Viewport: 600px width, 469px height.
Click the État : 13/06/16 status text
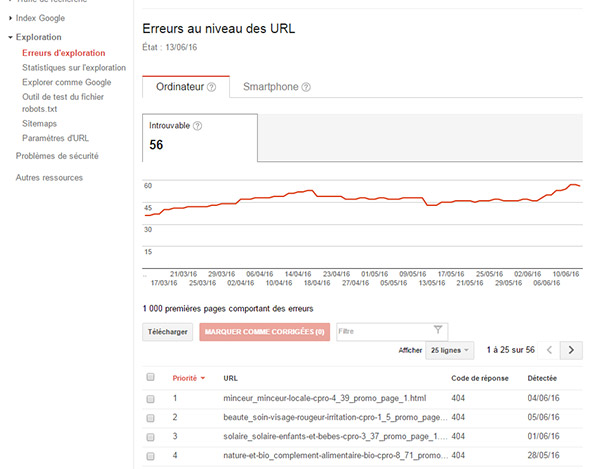click(170, 47)
